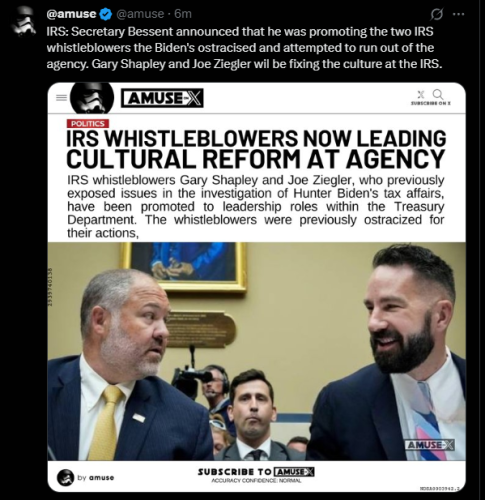Open the Grok circle-slash icon on the post
Viewport: 485px width, 500px height.
coord(437,14)
